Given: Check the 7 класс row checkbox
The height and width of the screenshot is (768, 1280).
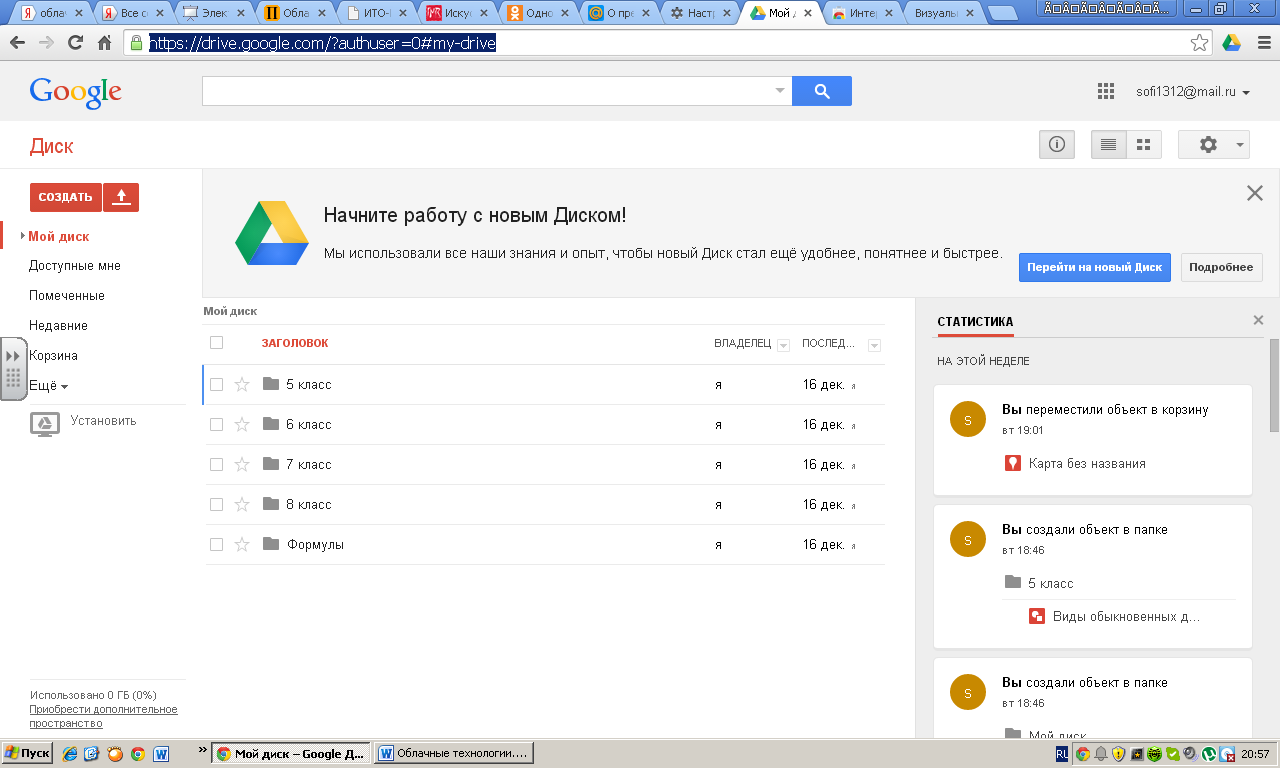Looking at the screenshot, I should (216, 464).
